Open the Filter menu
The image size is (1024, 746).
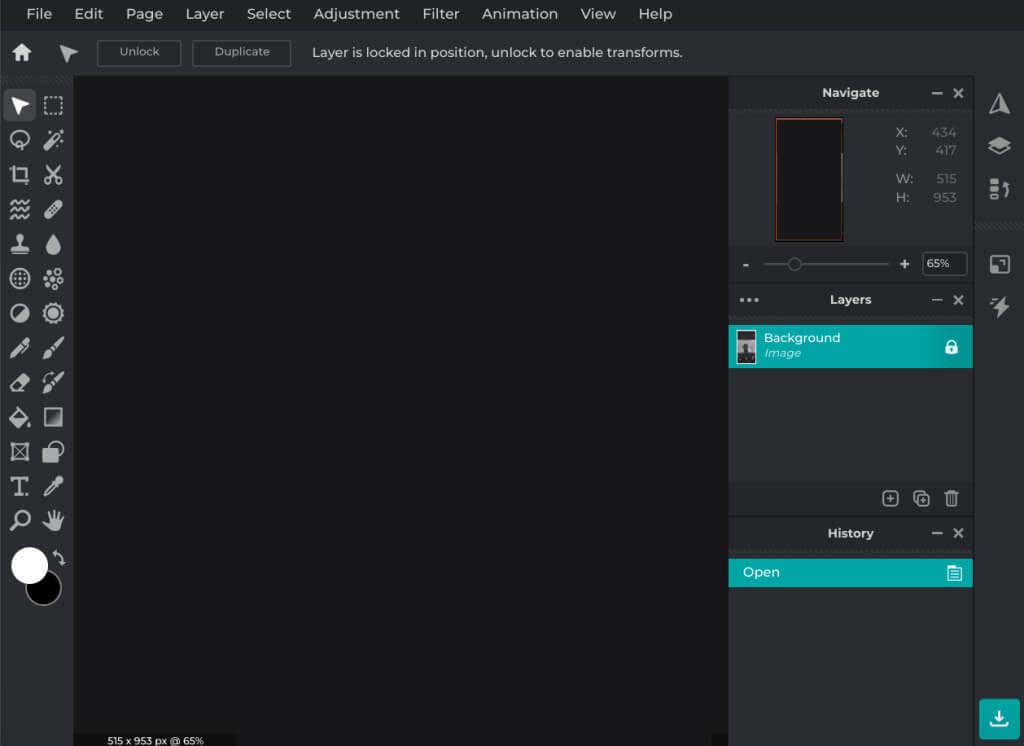pos(441,14)
